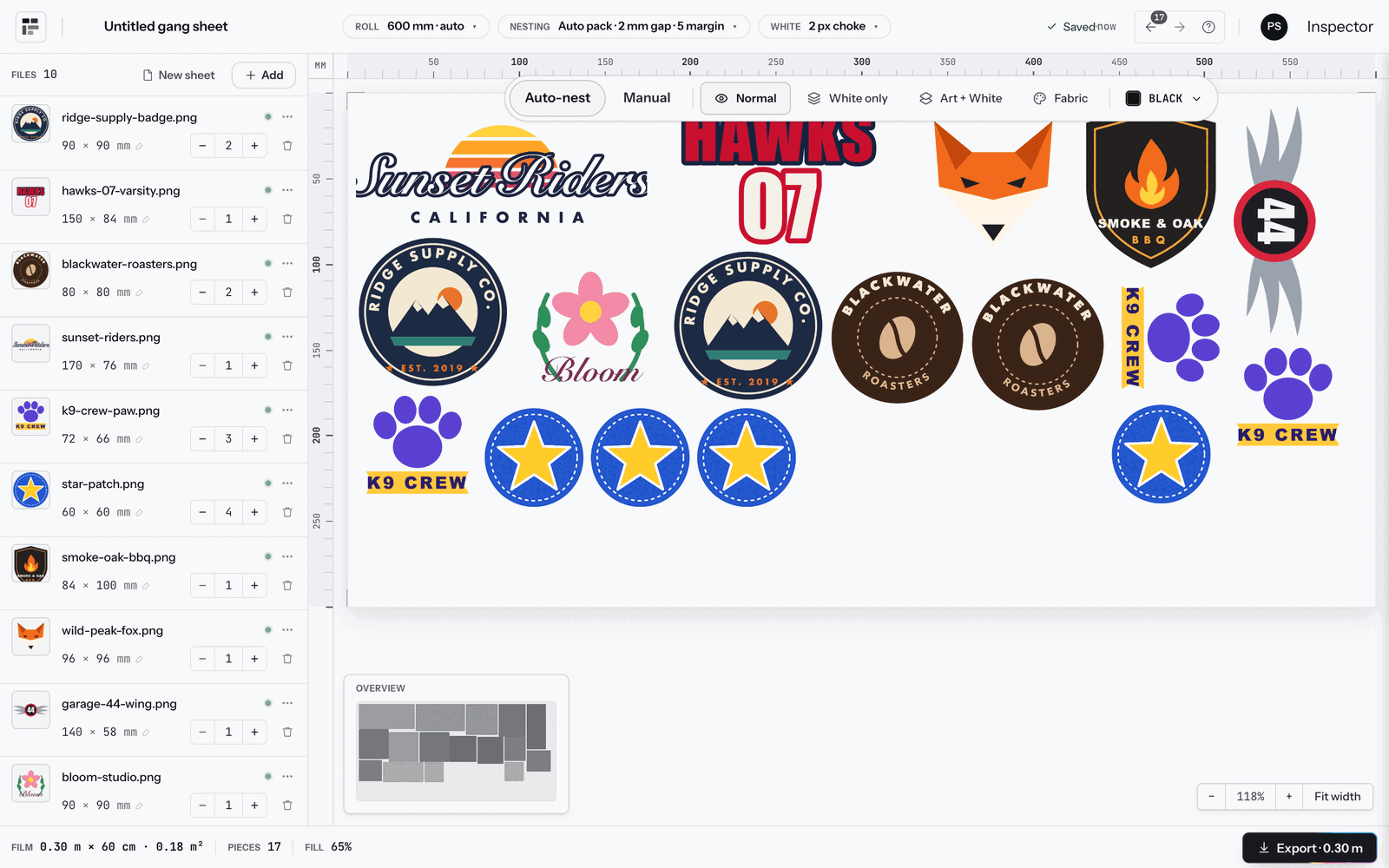Select the Auto-nest tab
Screen dimensions: 1389x868
[x=557, y=98]
